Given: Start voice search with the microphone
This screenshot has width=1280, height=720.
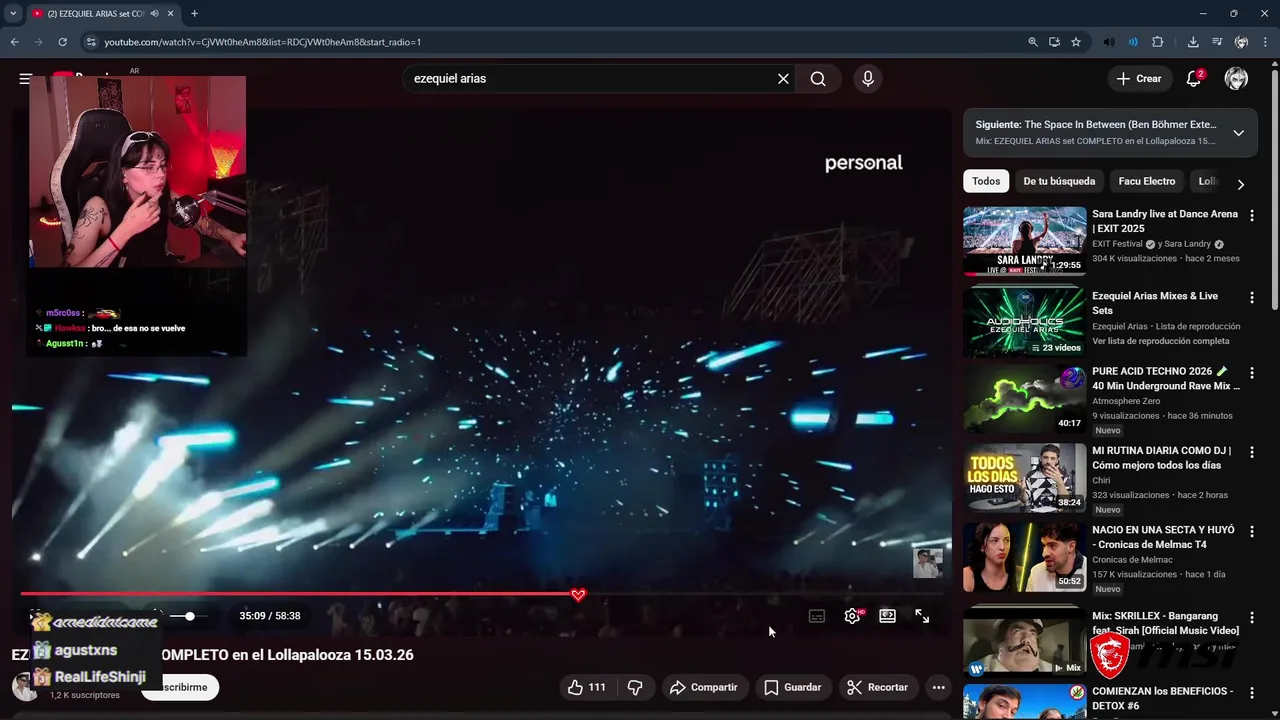Looking at the screenshot, I should (867, 79).
